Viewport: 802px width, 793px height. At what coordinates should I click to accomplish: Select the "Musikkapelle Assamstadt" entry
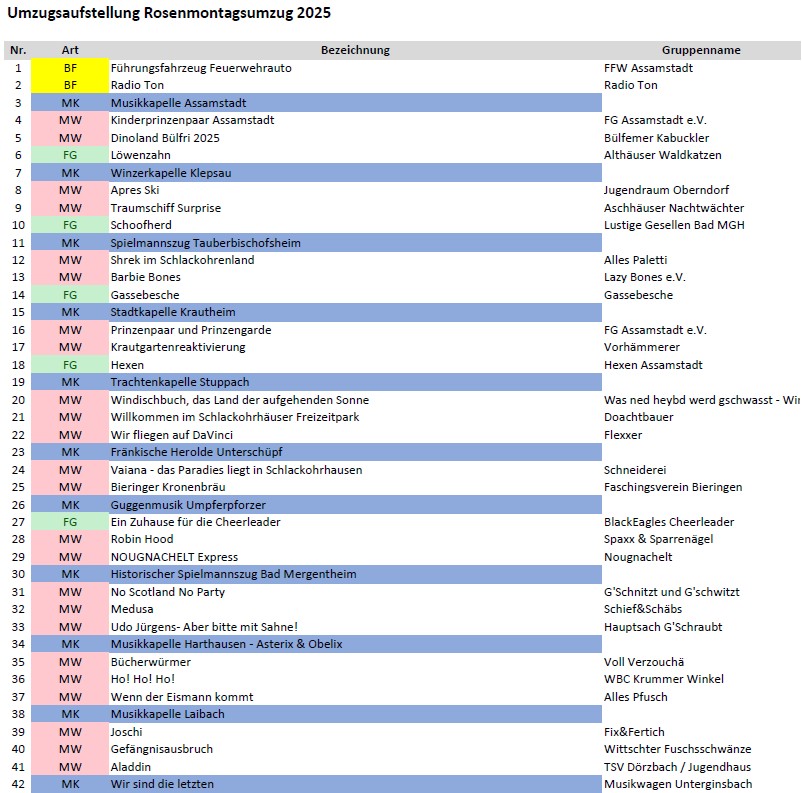(x=178, y=103)
